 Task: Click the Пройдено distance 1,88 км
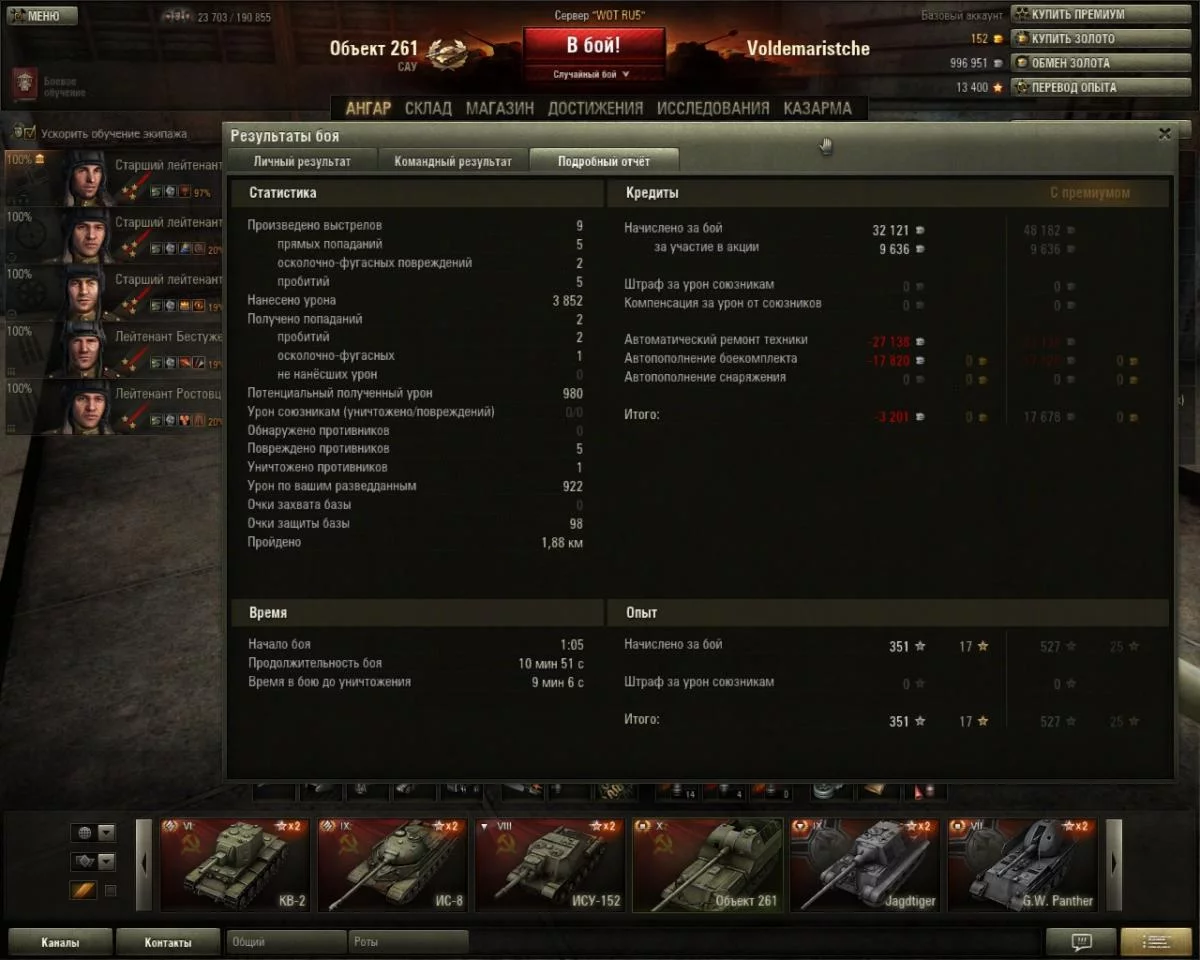click(562, 543)
